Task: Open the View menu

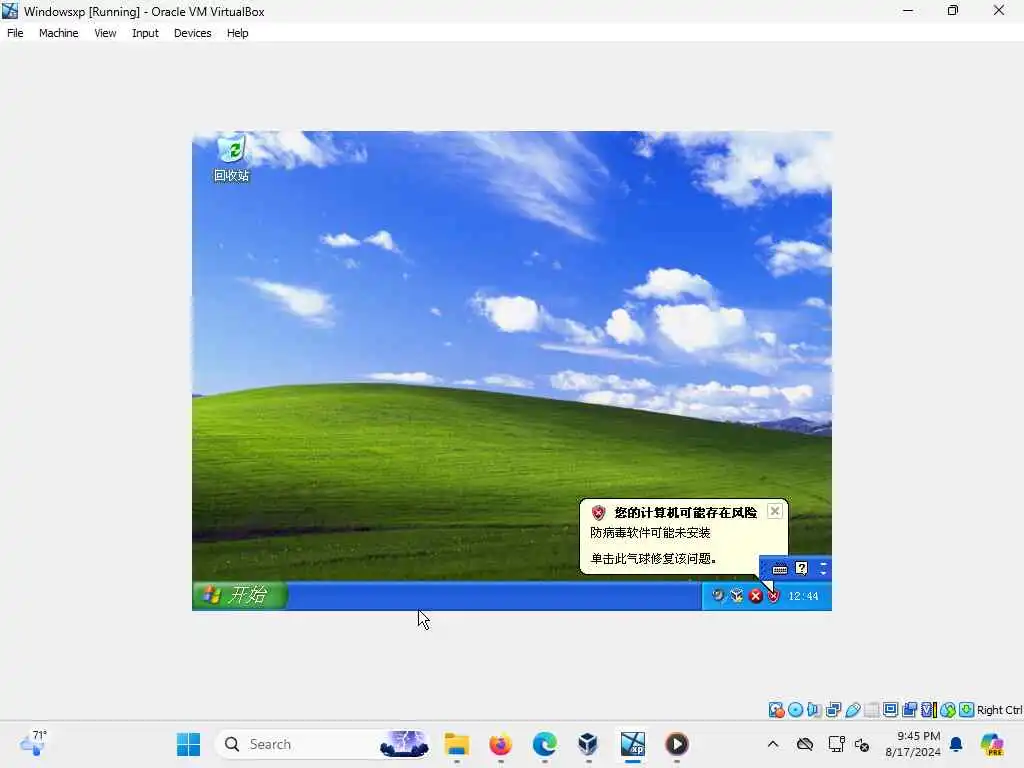Action: 105,33
